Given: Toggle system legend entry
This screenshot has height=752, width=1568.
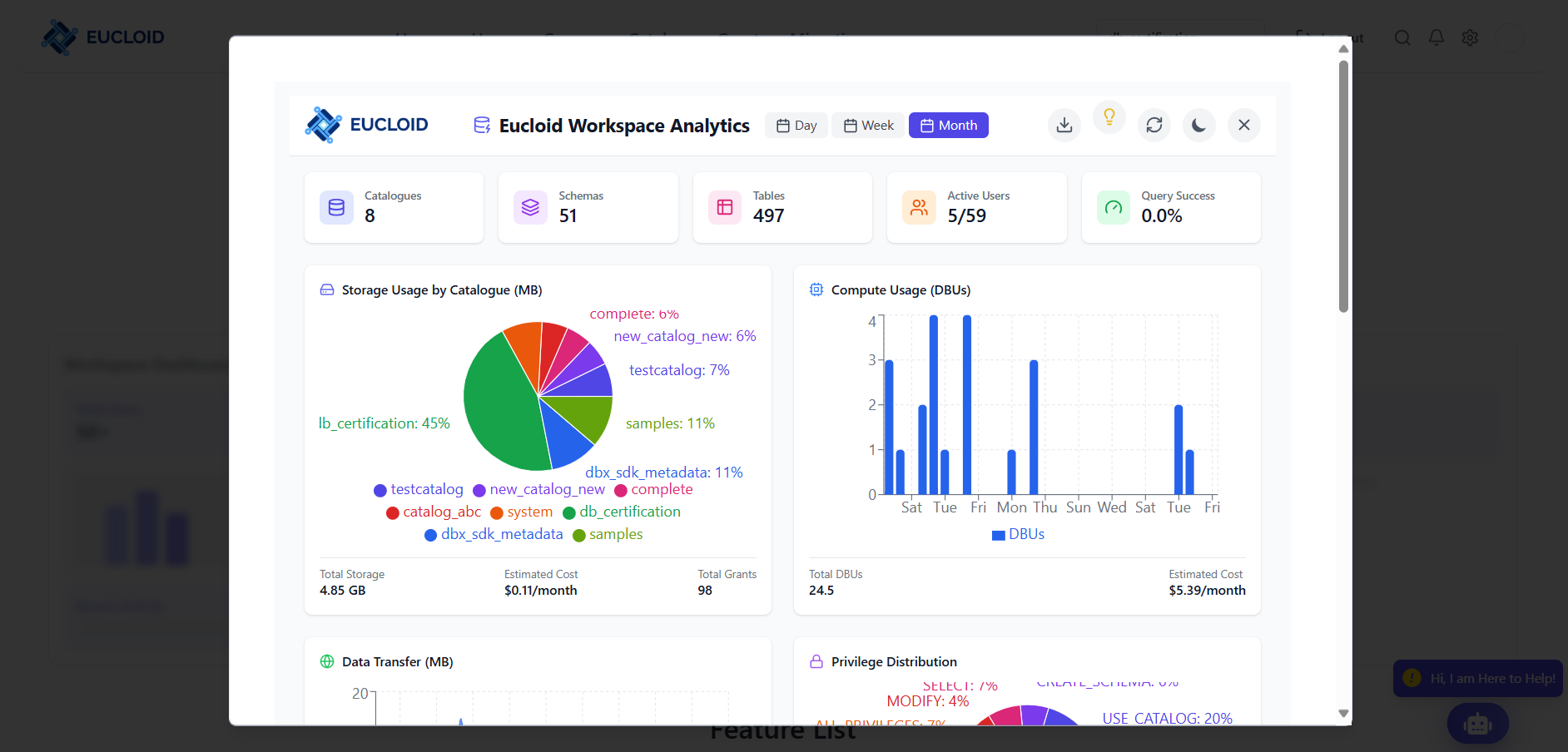Looking at the screenshot, I should [x=522, y=512].
